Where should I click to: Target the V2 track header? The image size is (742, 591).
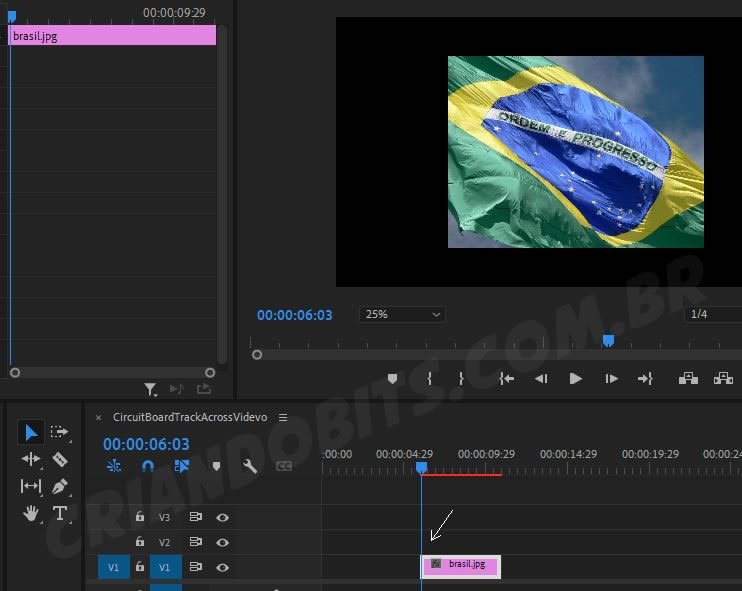(x=164, y=542)
